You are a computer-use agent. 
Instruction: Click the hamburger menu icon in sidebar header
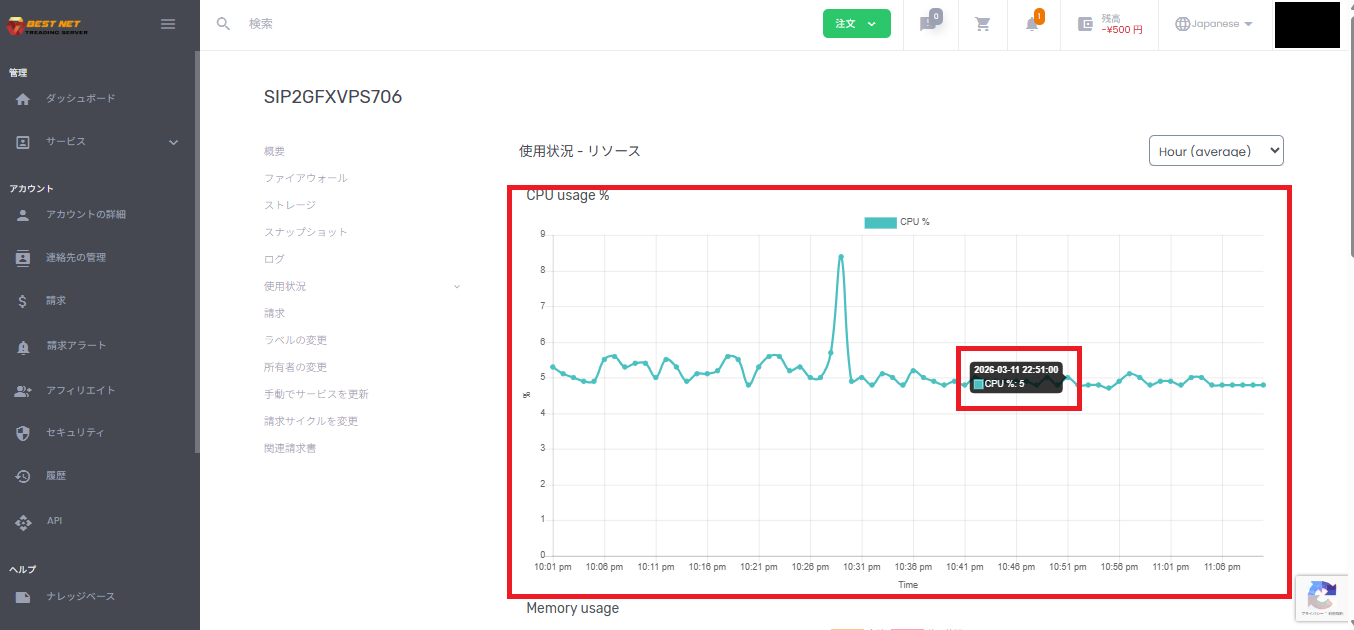168,24
